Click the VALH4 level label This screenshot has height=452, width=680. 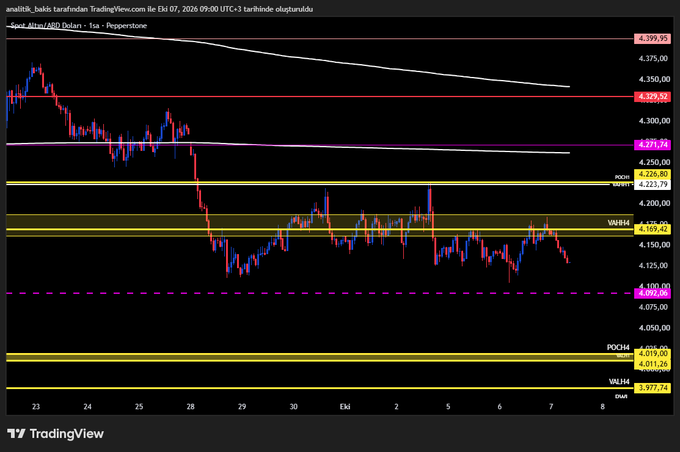(x=619, y=382)
